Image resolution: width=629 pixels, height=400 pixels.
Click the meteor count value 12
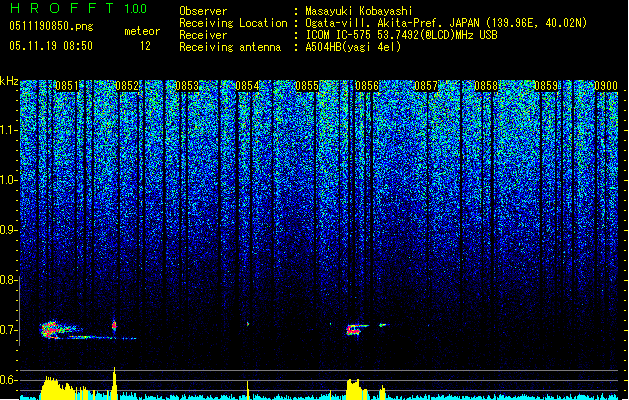click(145, 46)
